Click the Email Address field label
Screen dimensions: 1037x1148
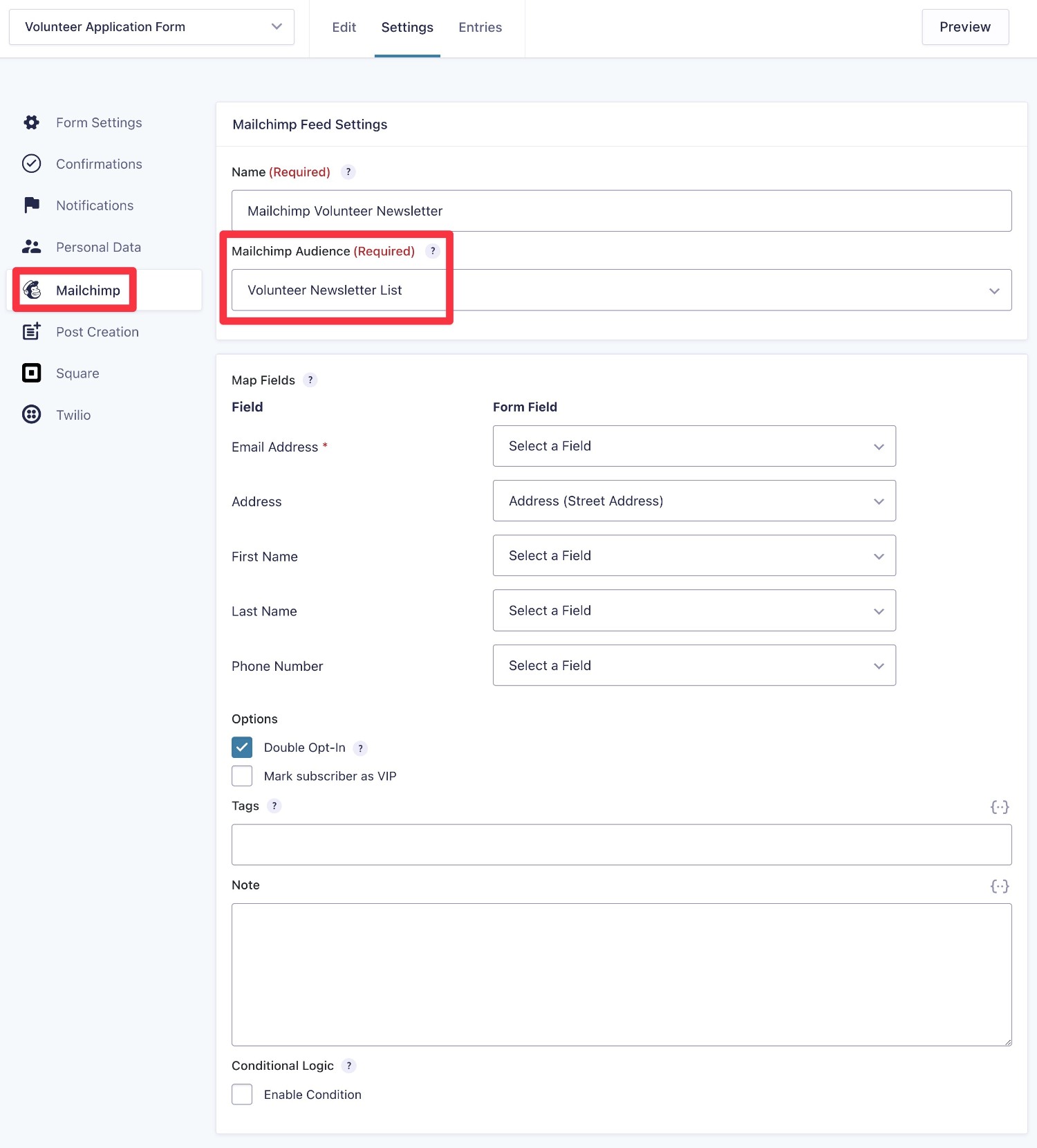275,447
